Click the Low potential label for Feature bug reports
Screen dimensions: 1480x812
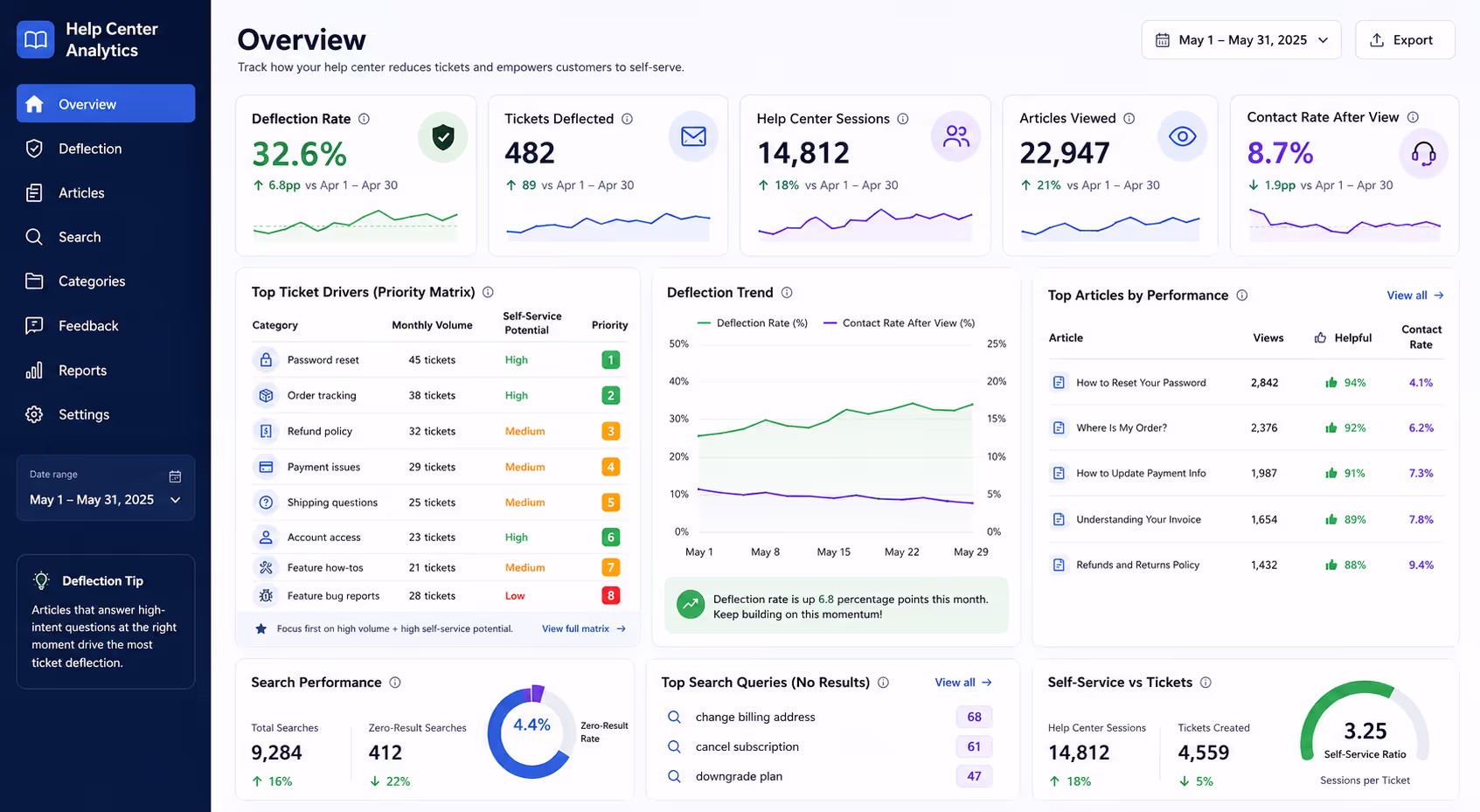[515, 596]
